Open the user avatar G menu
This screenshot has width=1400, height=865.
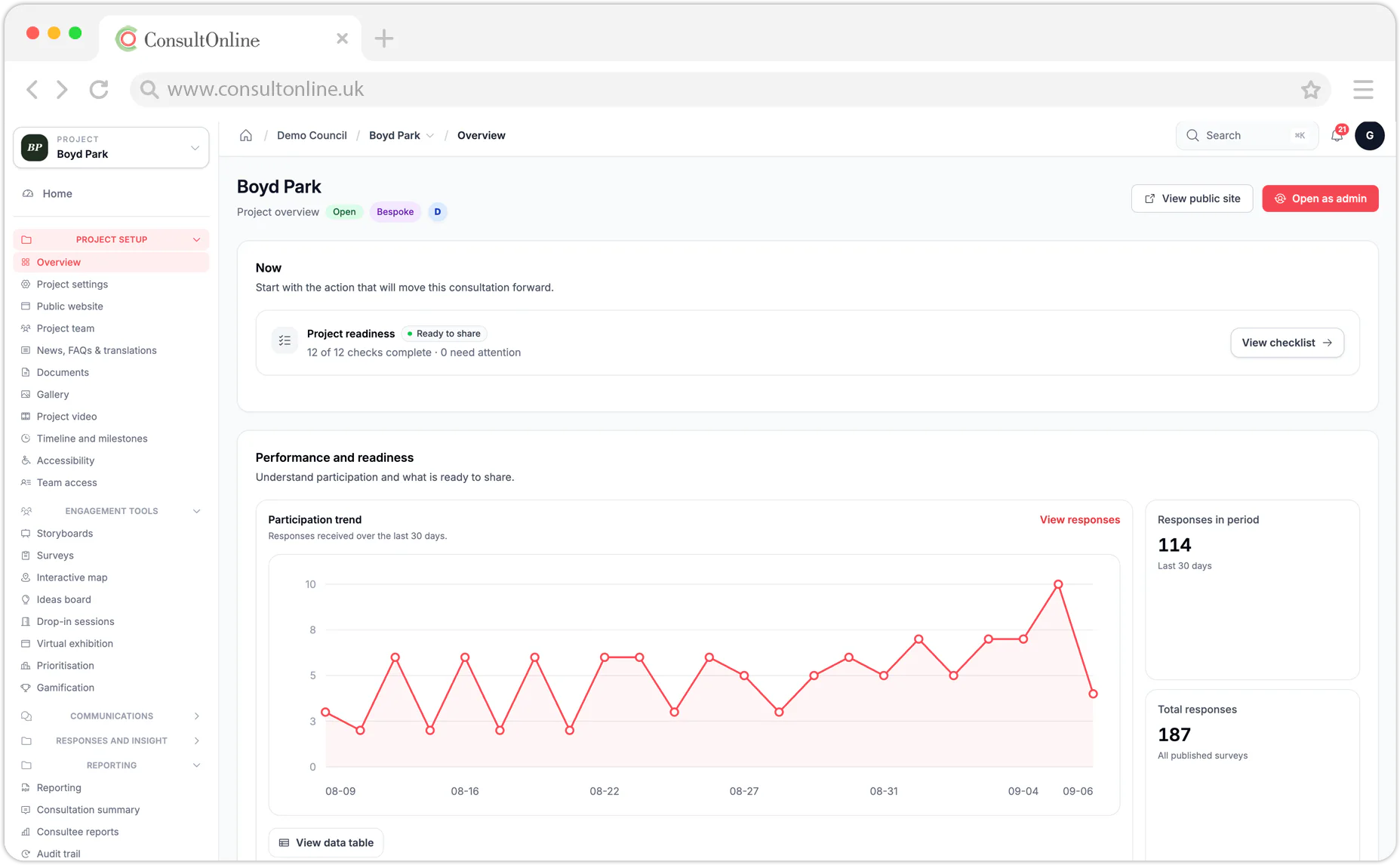coord(1370,136)
